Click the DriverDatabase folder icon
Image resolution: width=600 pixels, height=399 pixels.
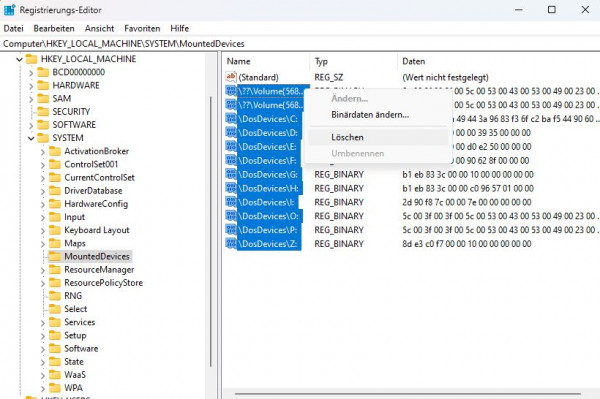pos(55,191)
